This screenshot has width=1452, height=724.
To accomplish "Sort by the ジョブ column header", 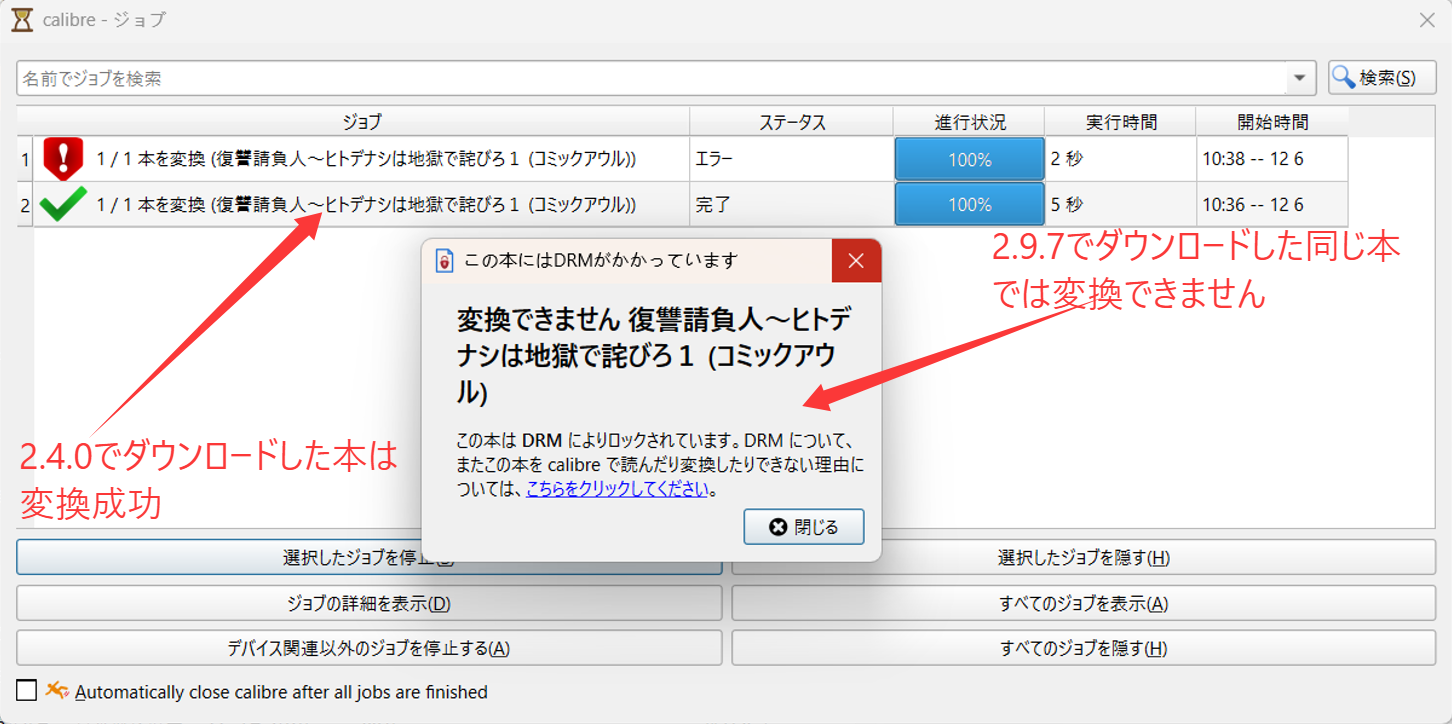I will (362, 122).
